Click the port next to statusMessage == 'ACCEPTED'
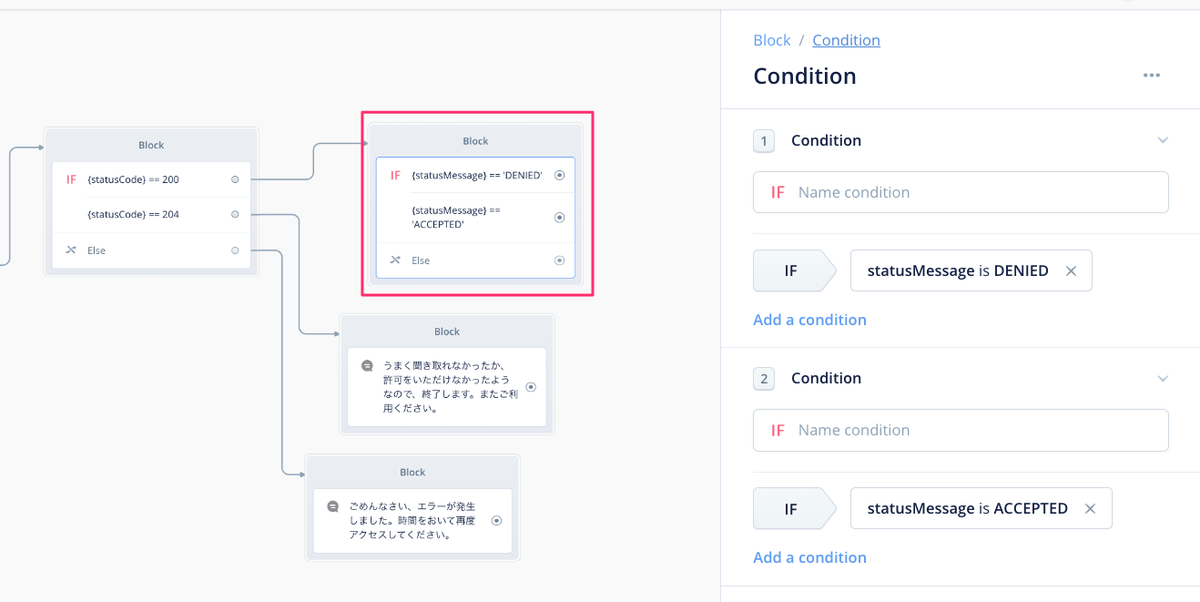The width and height of the screenshot is (1200, 602). click(560, 216)
